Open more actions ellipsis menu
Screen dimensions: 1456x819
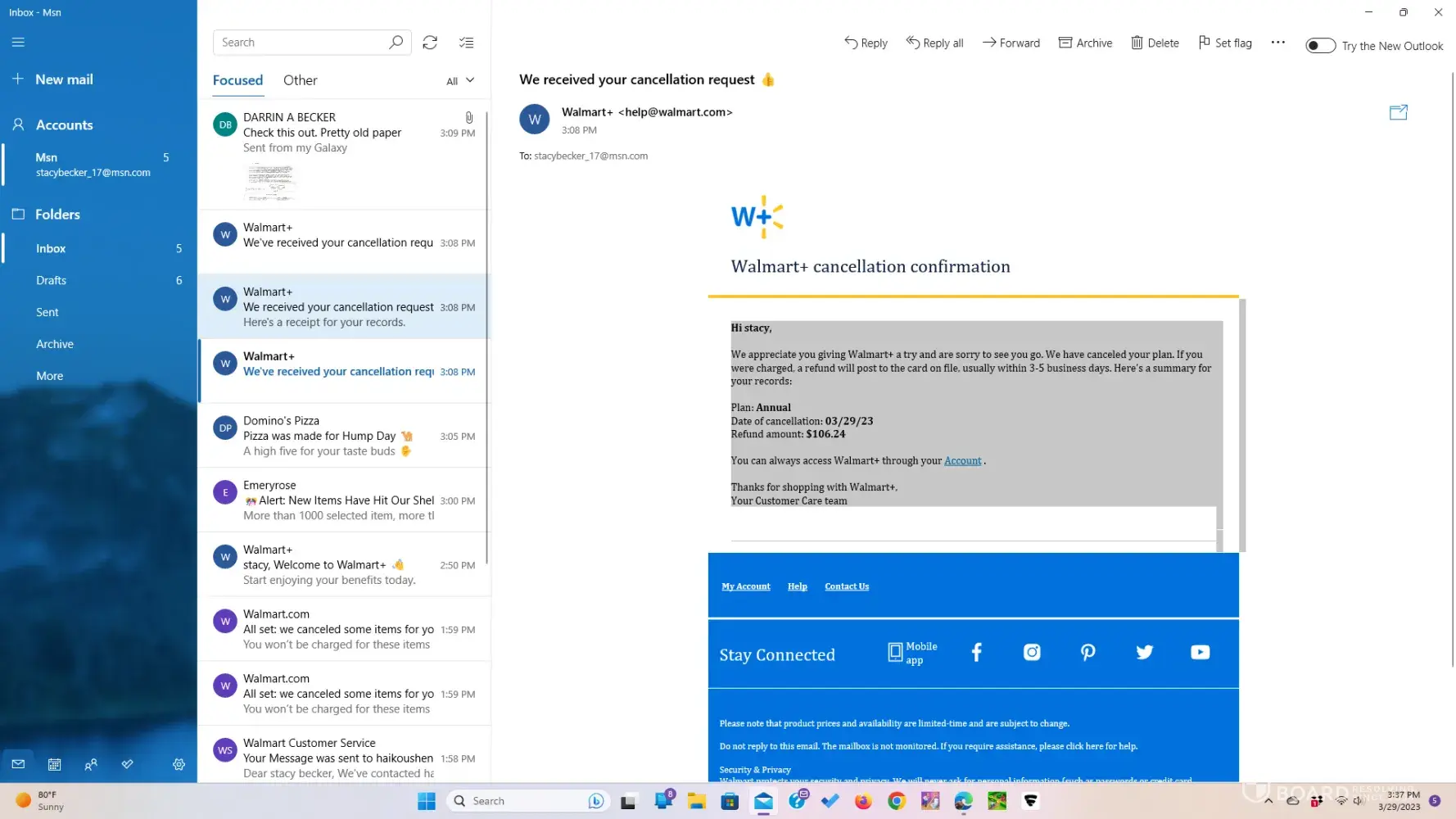1277,43
